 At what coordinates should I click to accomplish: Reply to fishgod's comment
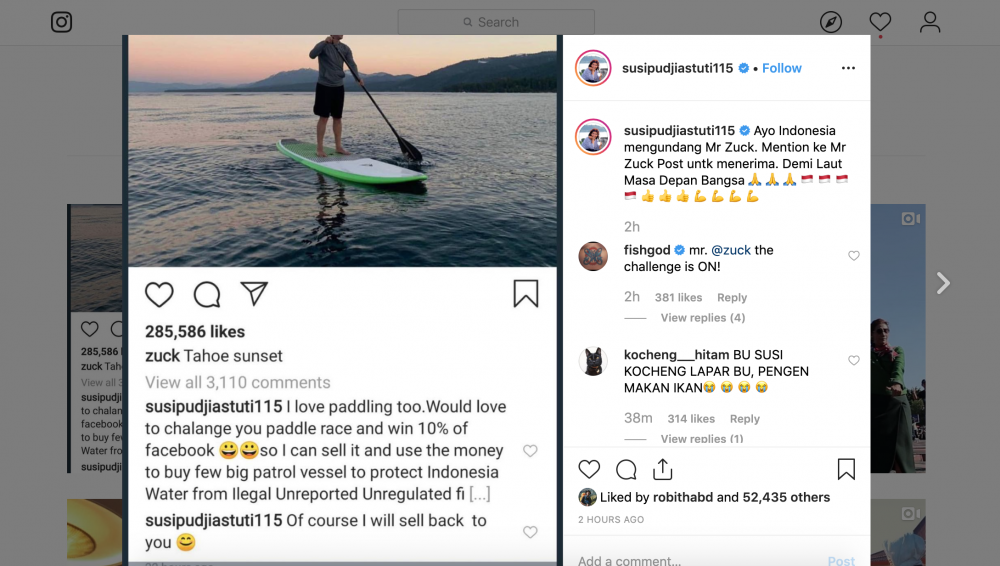732,297
